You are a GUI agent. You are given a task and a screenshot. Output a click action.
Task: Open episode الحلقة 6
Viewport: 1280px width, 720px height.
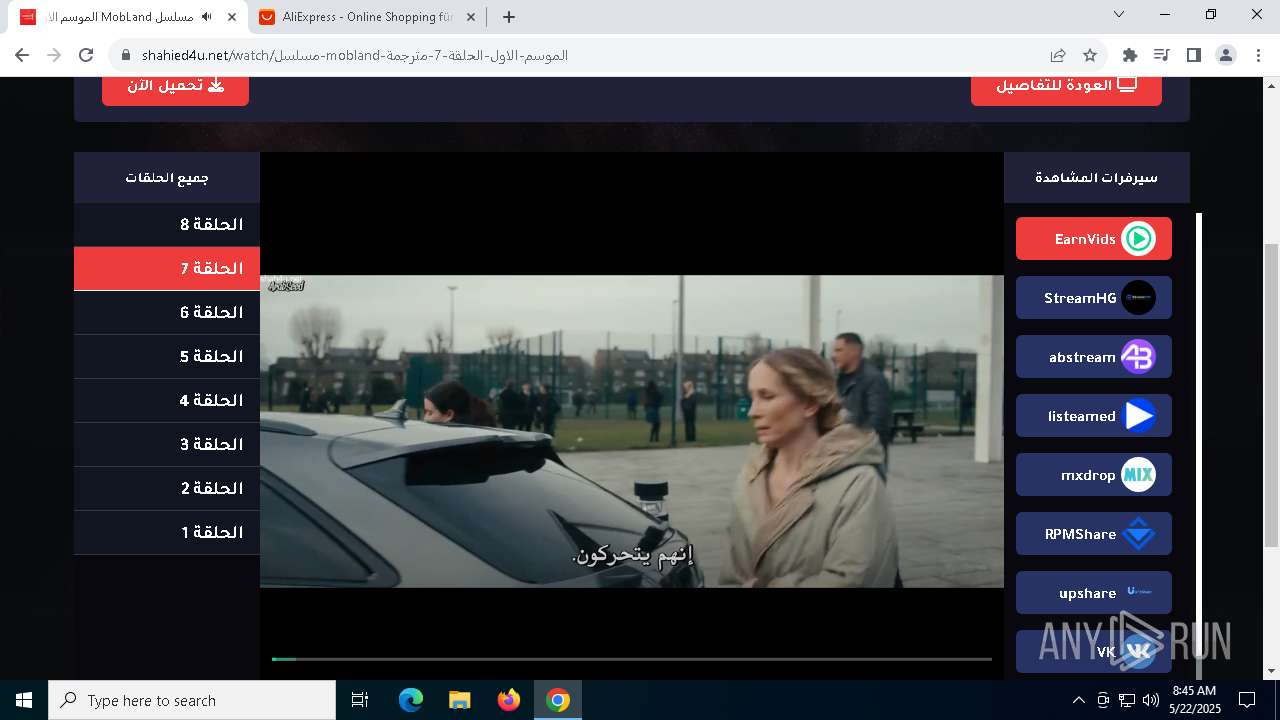pos(167,313)
